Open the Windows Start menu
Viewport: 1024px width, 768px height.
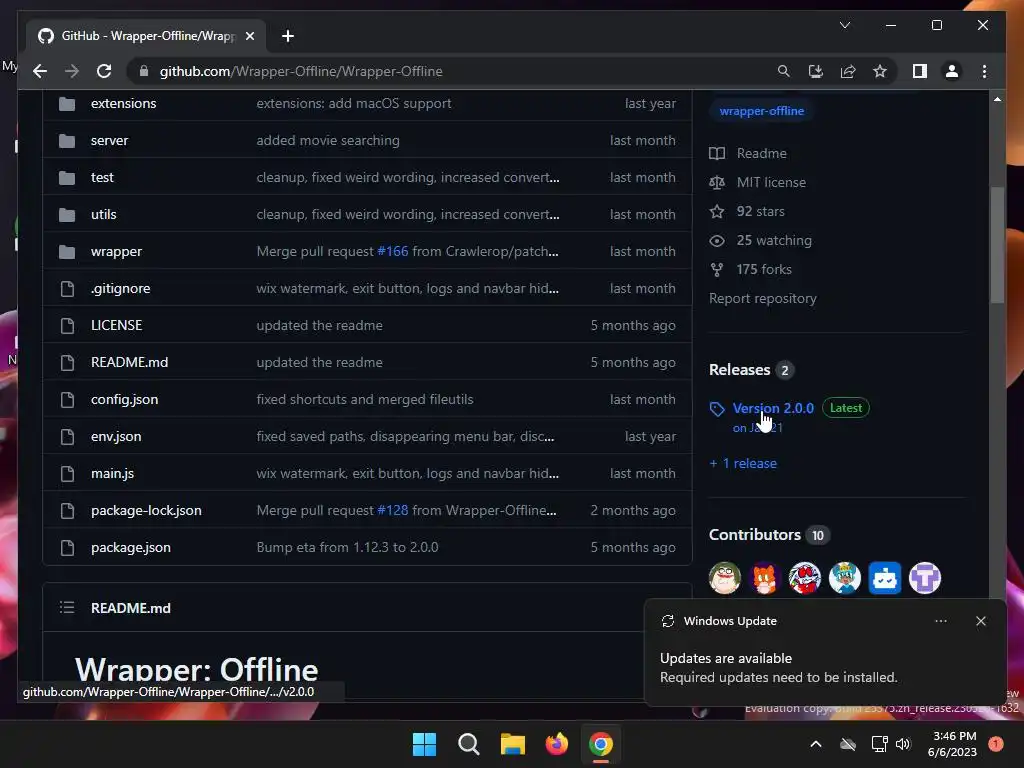(x=424, y=744)
